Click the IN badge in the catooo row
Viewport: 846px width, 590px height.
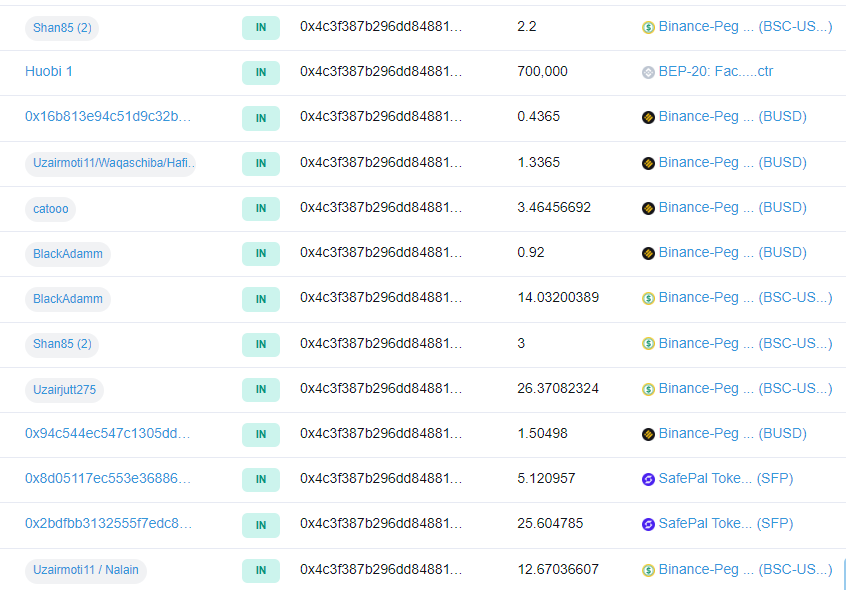click(x=261, y=208)
